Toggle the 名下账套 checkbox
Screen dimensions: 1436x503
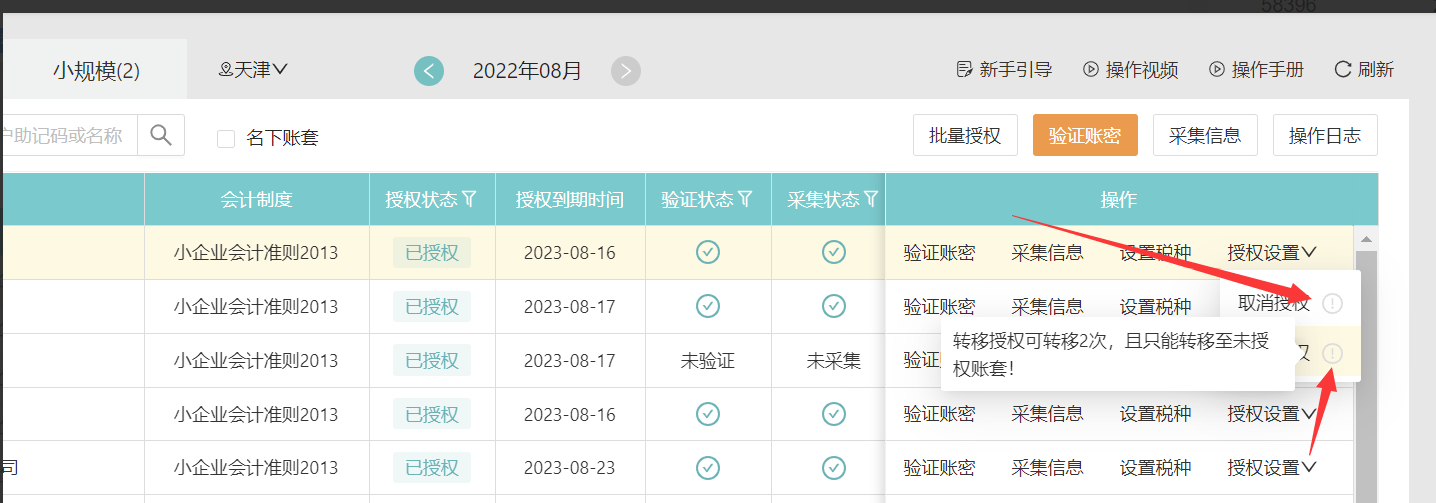pyautogui.click(x=226, y=139)
